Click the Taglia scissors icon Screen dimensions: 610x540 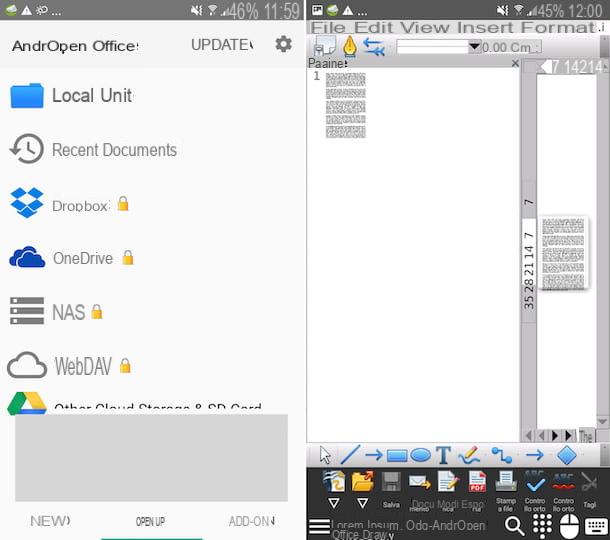[x=589, y=482]
